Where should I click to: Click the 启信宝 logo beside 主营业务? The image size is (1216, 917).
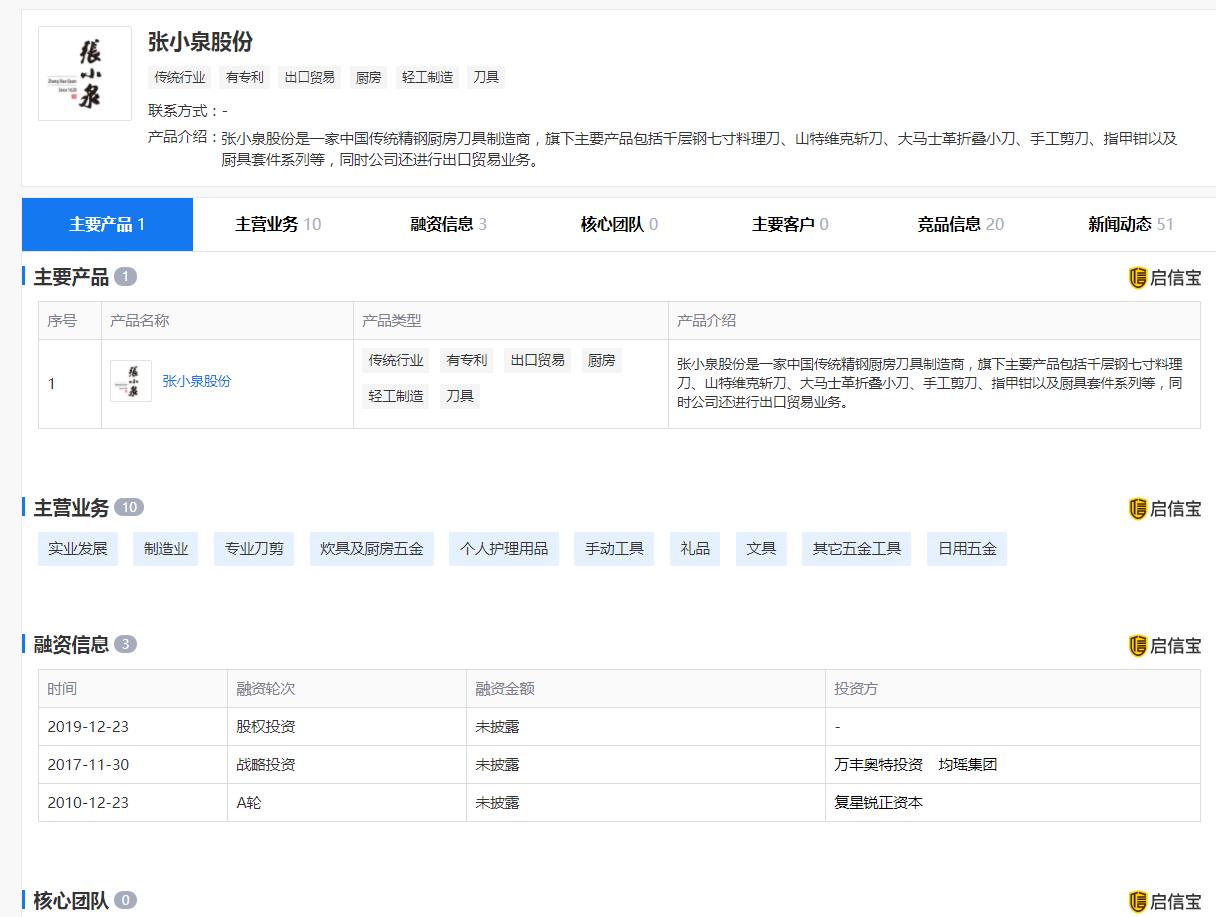point(1164,509)
